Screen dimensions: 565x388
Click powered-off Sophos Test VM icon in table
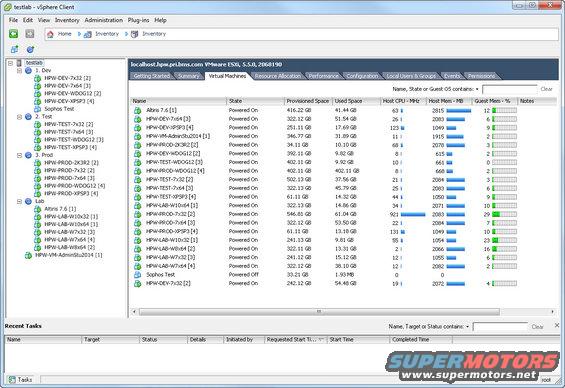pyautogui.click(x=137, y=275)
